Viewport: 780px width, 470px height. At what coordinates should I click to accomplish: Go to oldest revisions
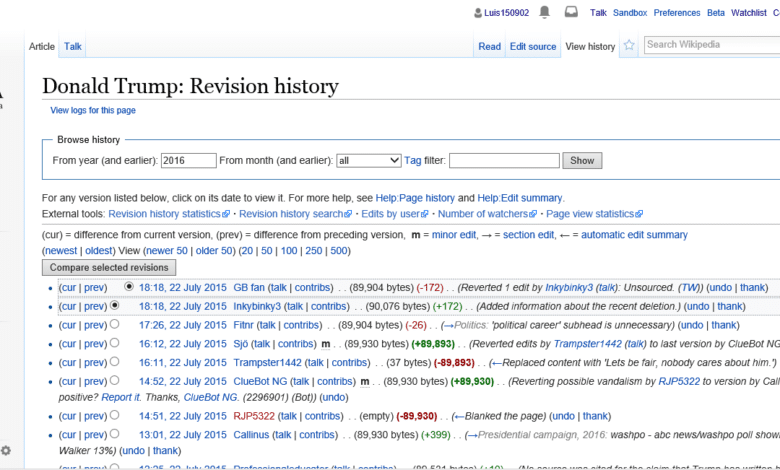pyautogui.click(x=98, y=251)
